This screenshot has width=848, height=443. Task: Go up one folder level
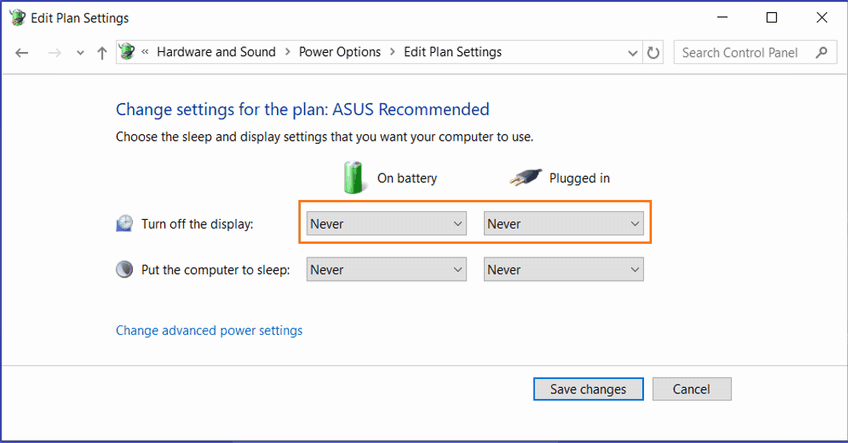pyautogui.click(x=102, y=52)
